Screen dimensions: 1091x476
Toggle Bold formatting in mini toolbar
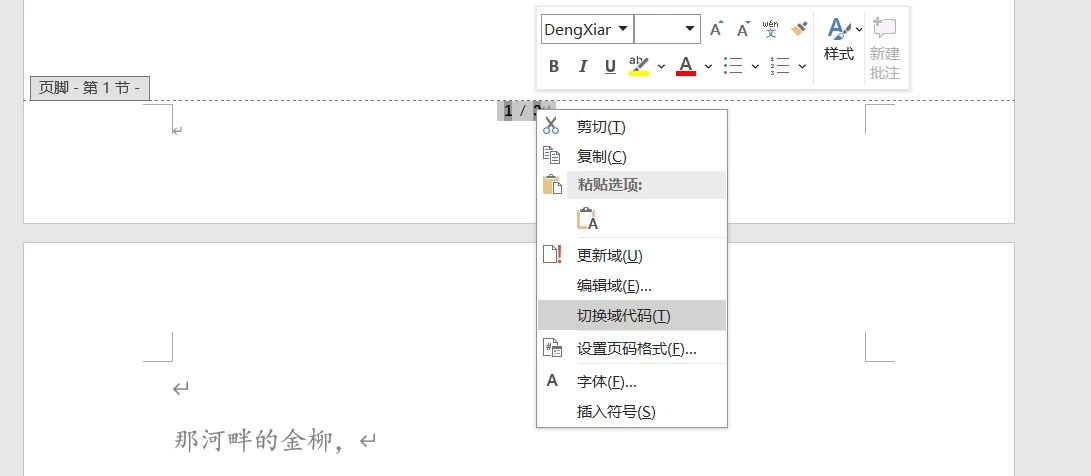(x=554, y=66)
